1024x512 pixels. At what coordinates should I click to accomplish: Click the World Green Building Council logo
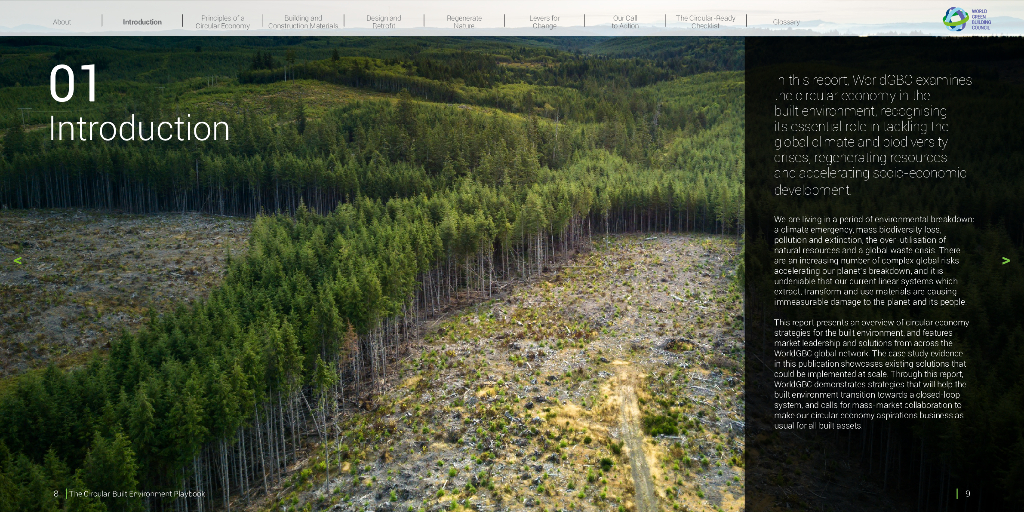click(968, 19)
